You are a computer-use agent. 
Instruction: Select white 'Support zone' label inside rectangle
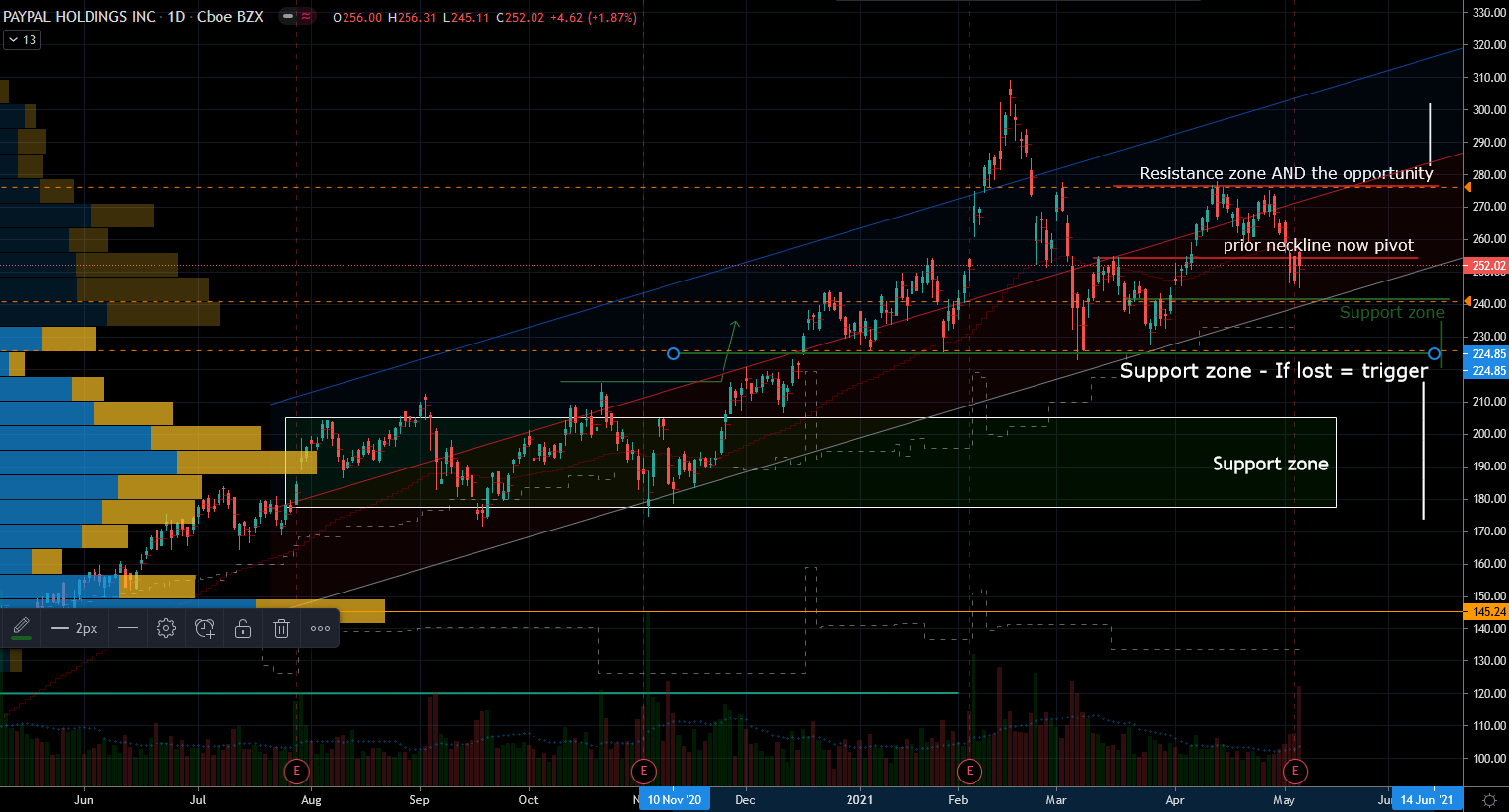pos(1270,464)
